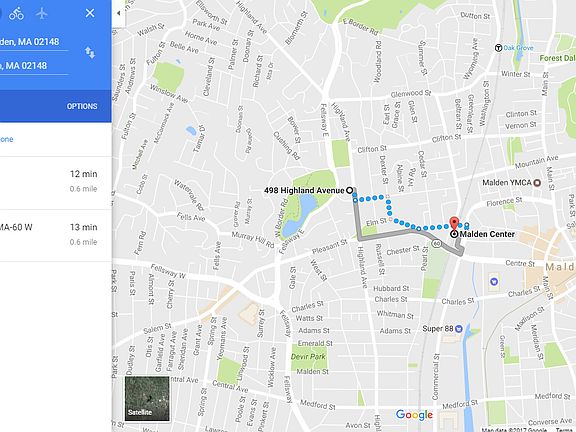Choose the 13 min MA-60 W route
Image resolution: width=576 pixels, height=432 pixels.
(x=56, y=236)
